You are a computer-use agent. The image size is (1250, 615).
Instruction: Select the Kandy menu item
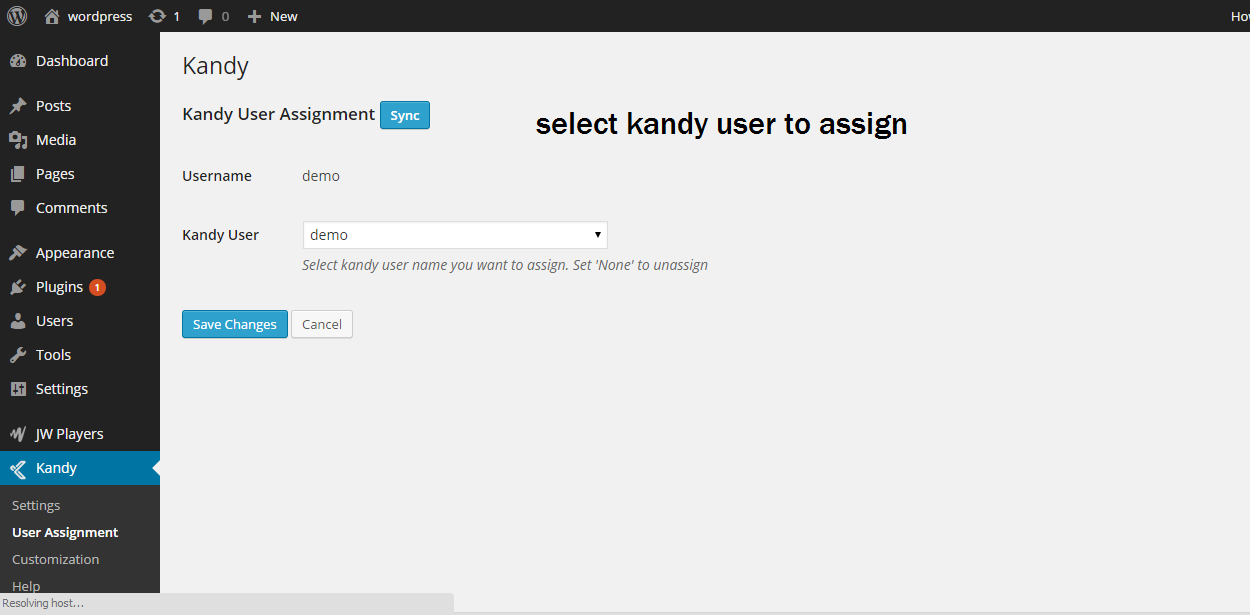tap(80, 468)
